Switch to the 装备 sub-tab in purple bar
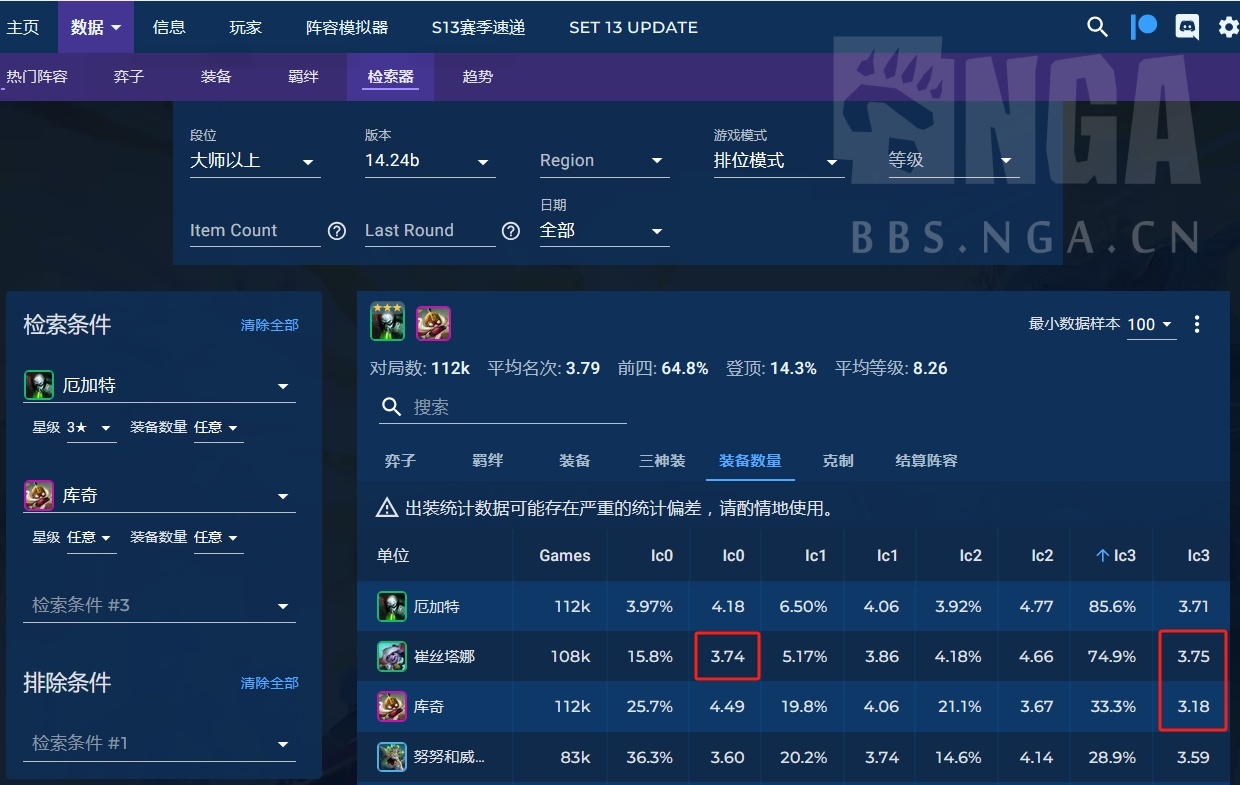 click(216, 76)
